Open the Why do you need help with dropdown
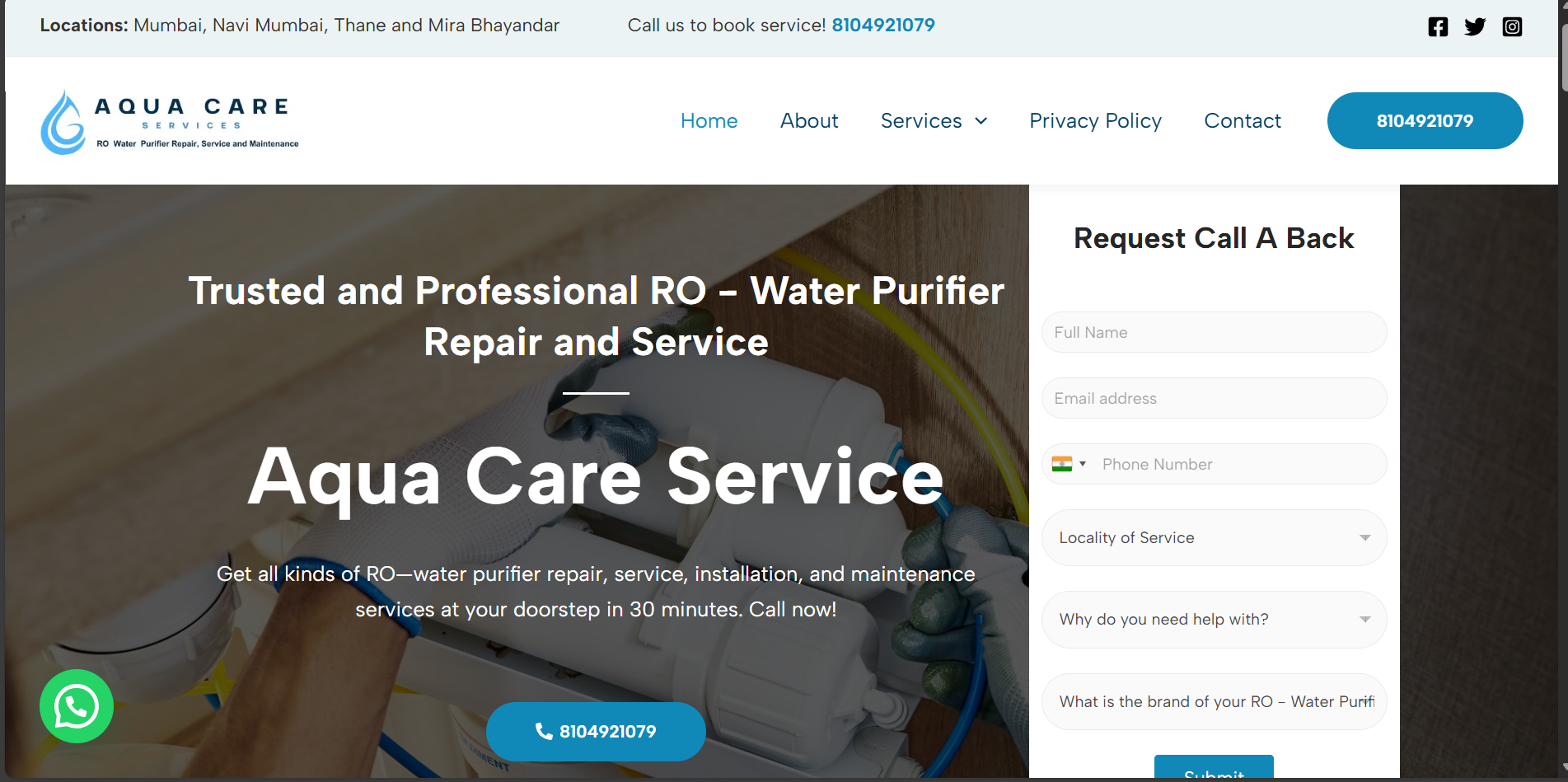This screenshot has height=782, width=1568. 1214,620
